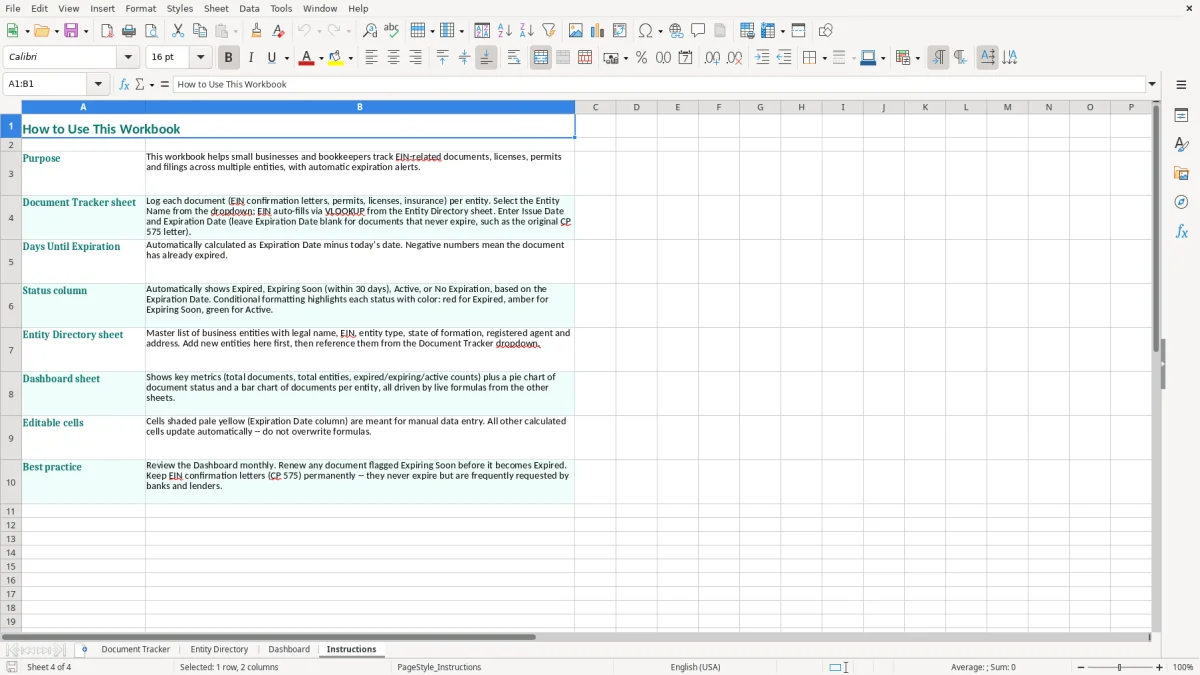This screenshot has height=675, width=1200.
Task: Toggle Center Horizontally
Action: click(393, 58)
